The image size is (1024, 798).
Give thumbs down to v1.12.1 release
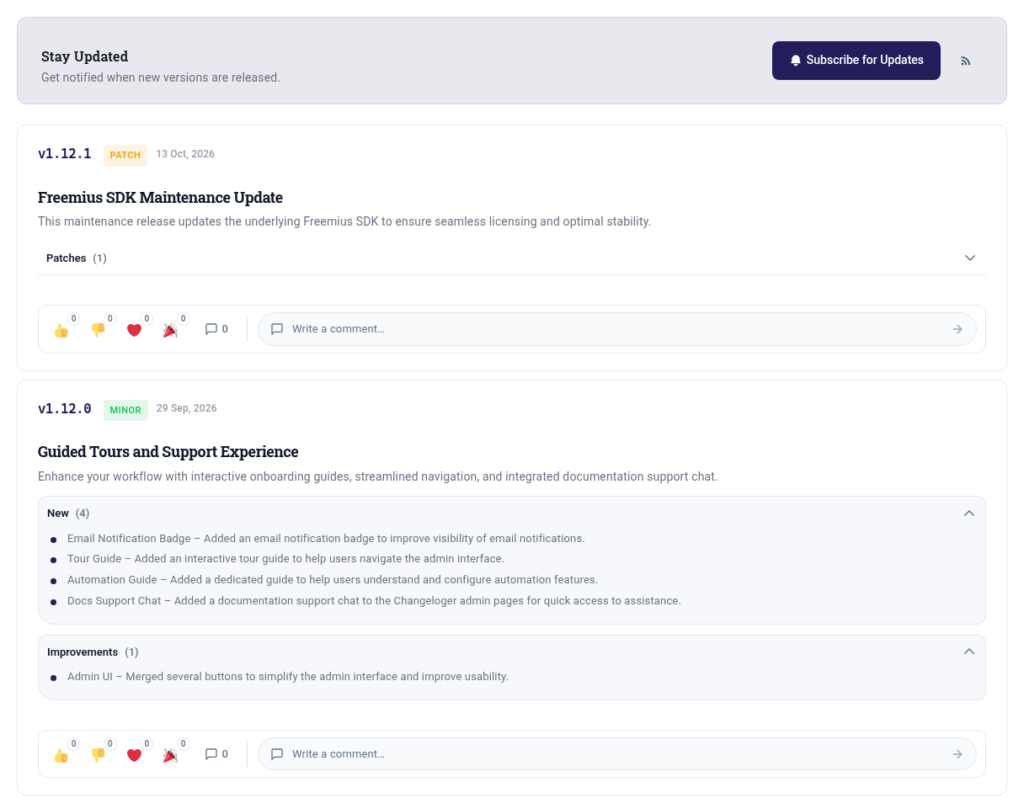(x=98, y=330)
